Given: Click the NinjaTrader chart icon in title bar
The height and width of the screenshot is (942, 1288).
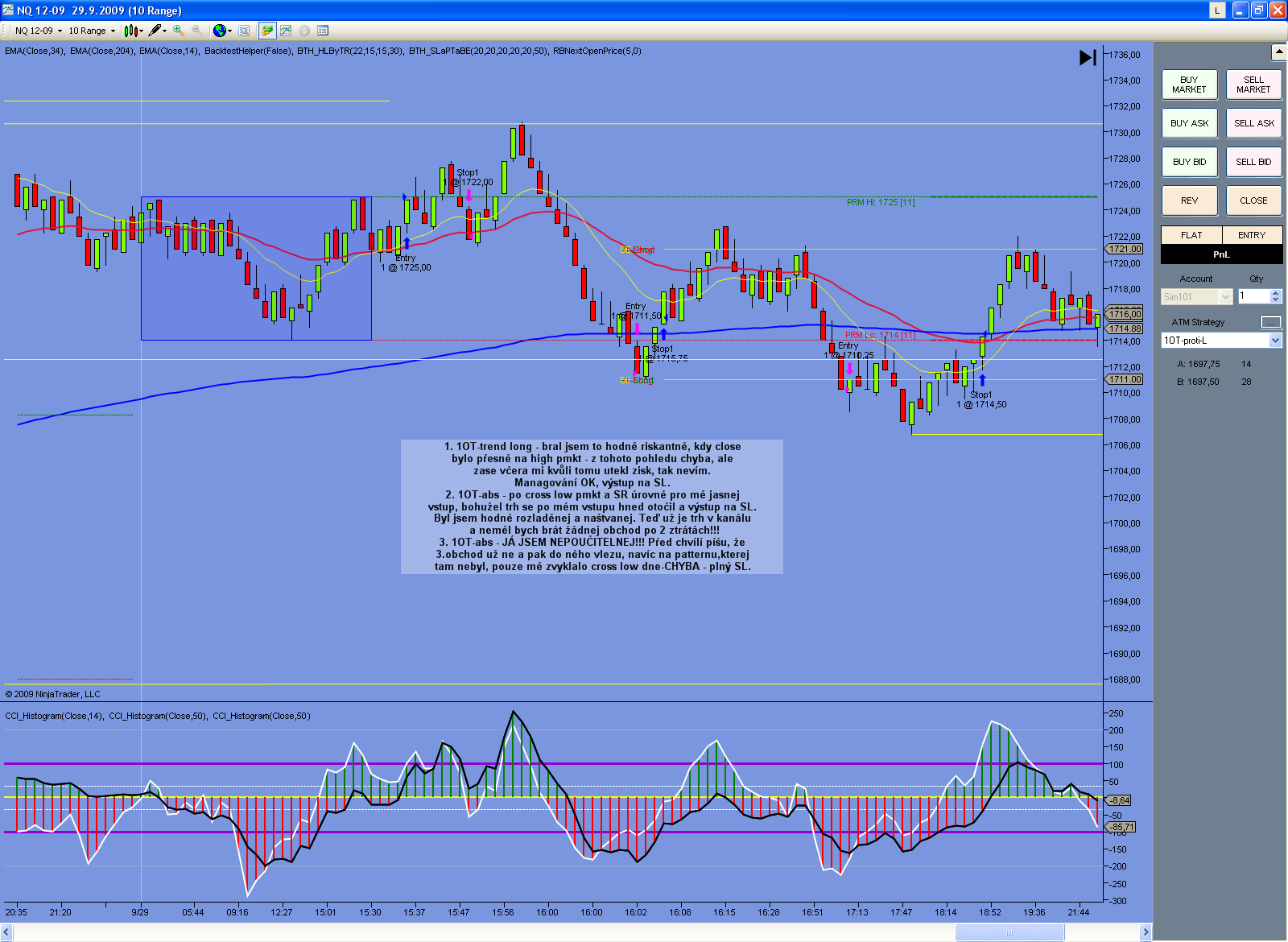Looking at the screenshot, I should pos(8,10).
